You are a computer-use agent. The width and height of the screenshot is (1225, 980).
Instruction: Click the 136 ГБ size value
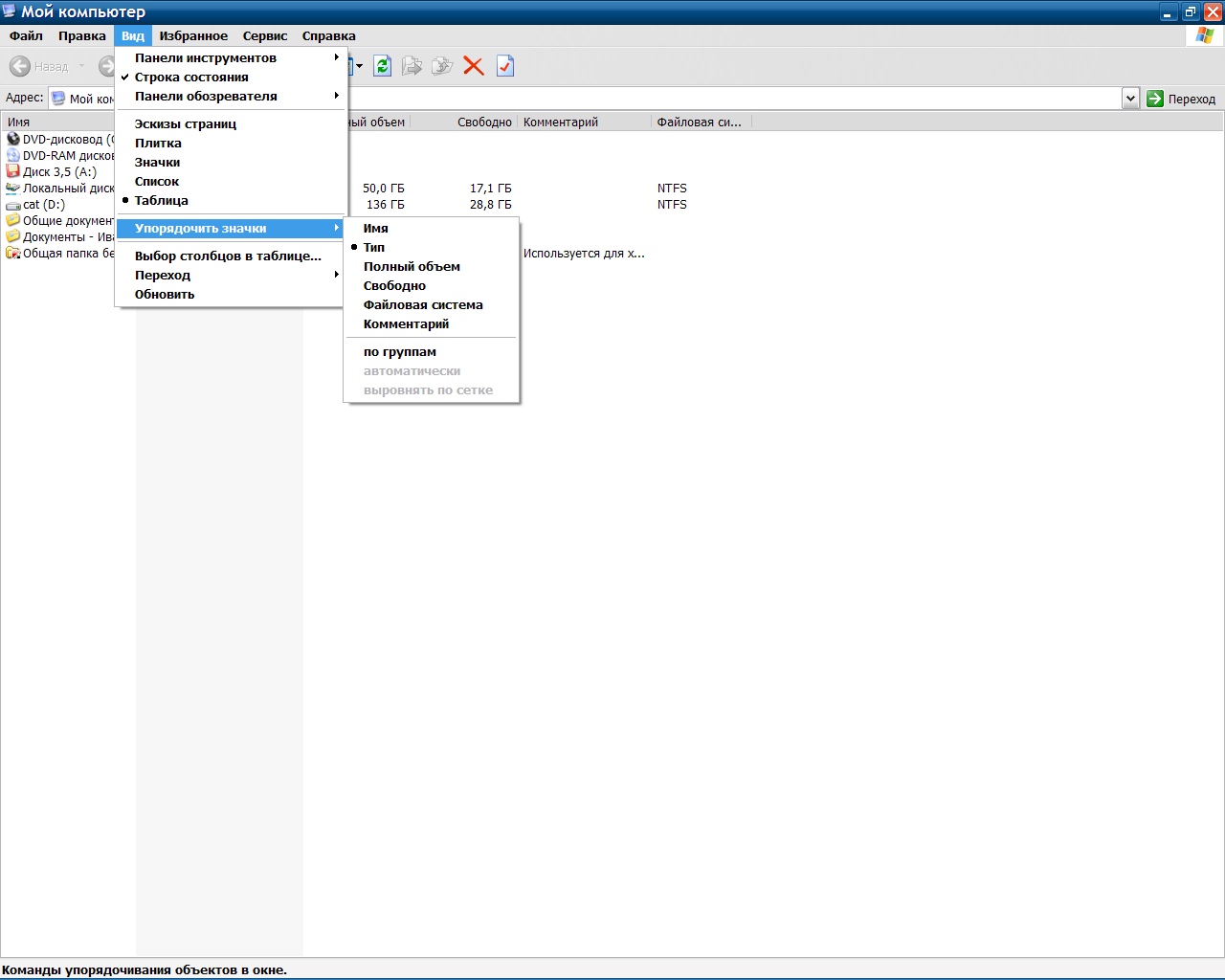(386, 205)
